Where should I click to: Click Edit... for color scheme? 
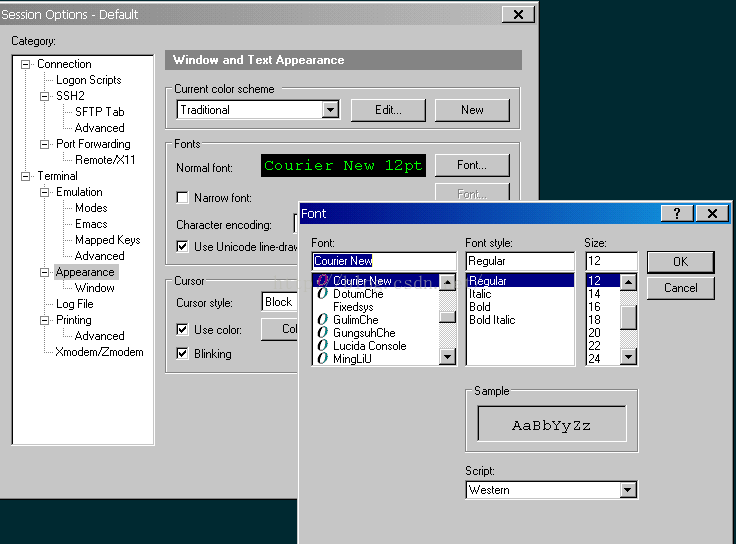coord(388,110)
